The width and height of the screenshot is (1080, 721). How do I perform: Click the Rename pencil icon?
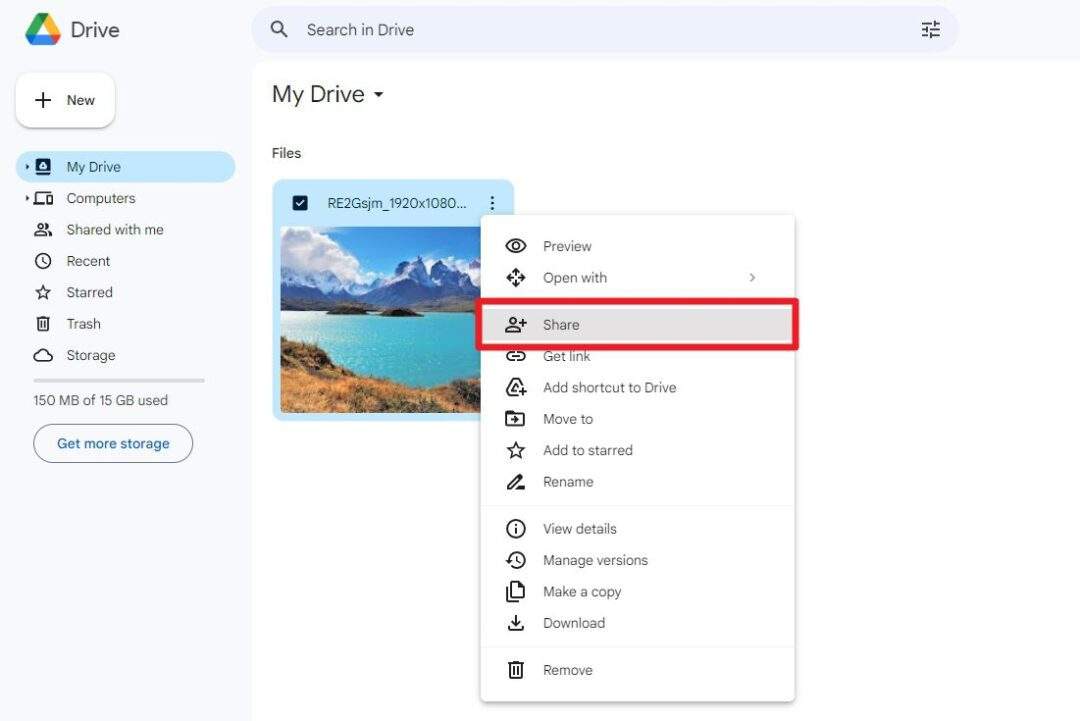516,482
